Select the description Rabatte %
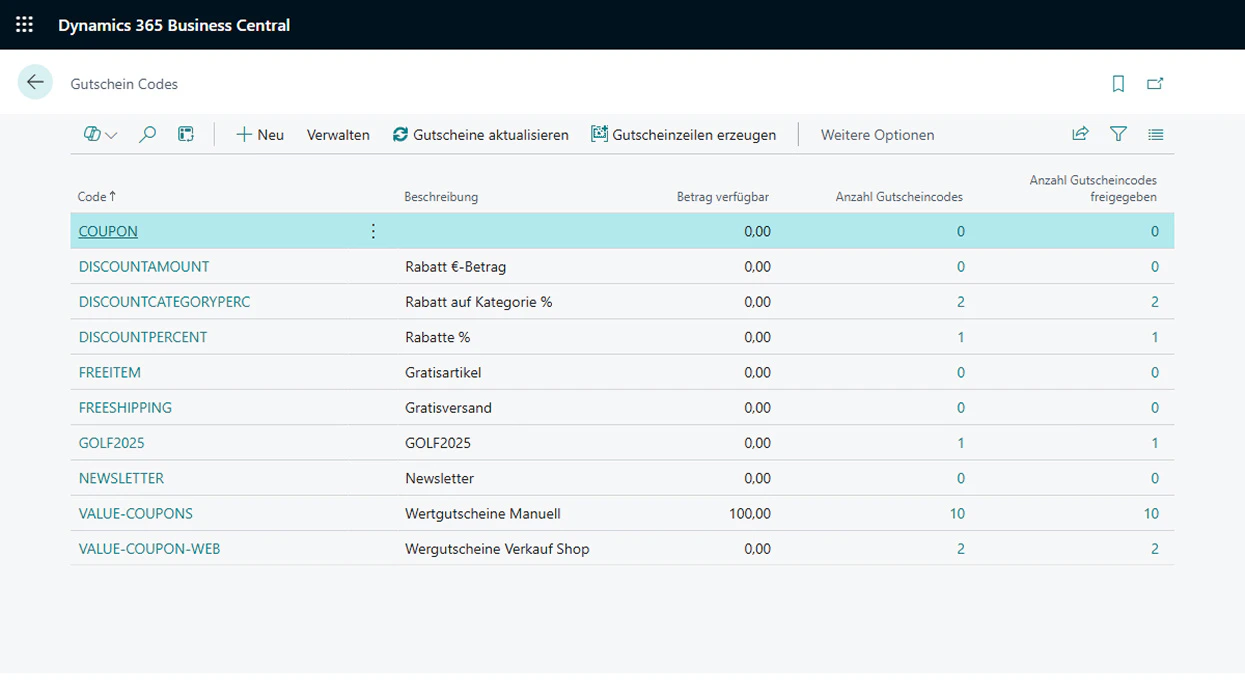This screenshot has width=1245, height=693. coord(437,337)
